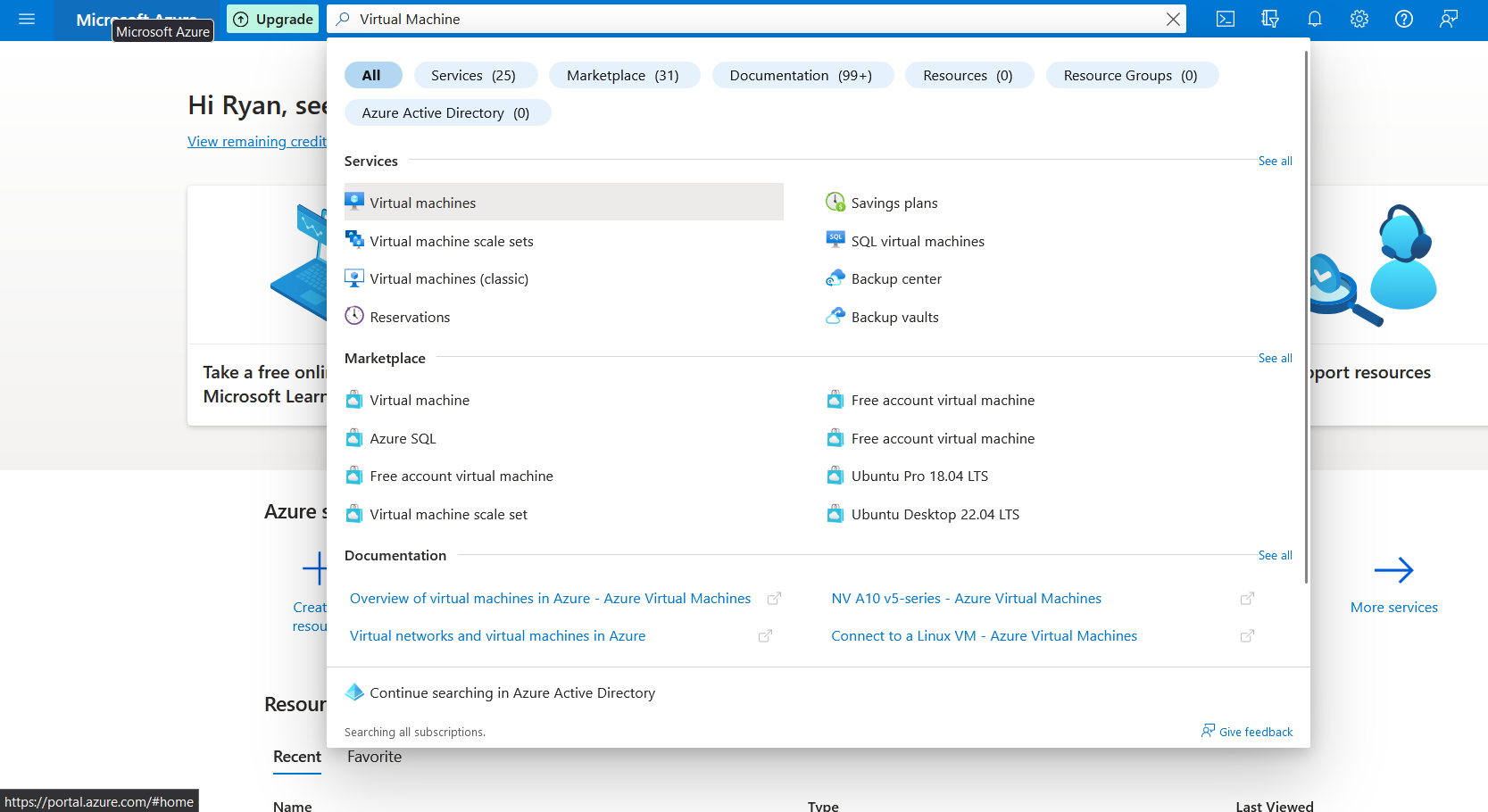
Task: See all Marketplace results
Action: tap(1276, 358)
